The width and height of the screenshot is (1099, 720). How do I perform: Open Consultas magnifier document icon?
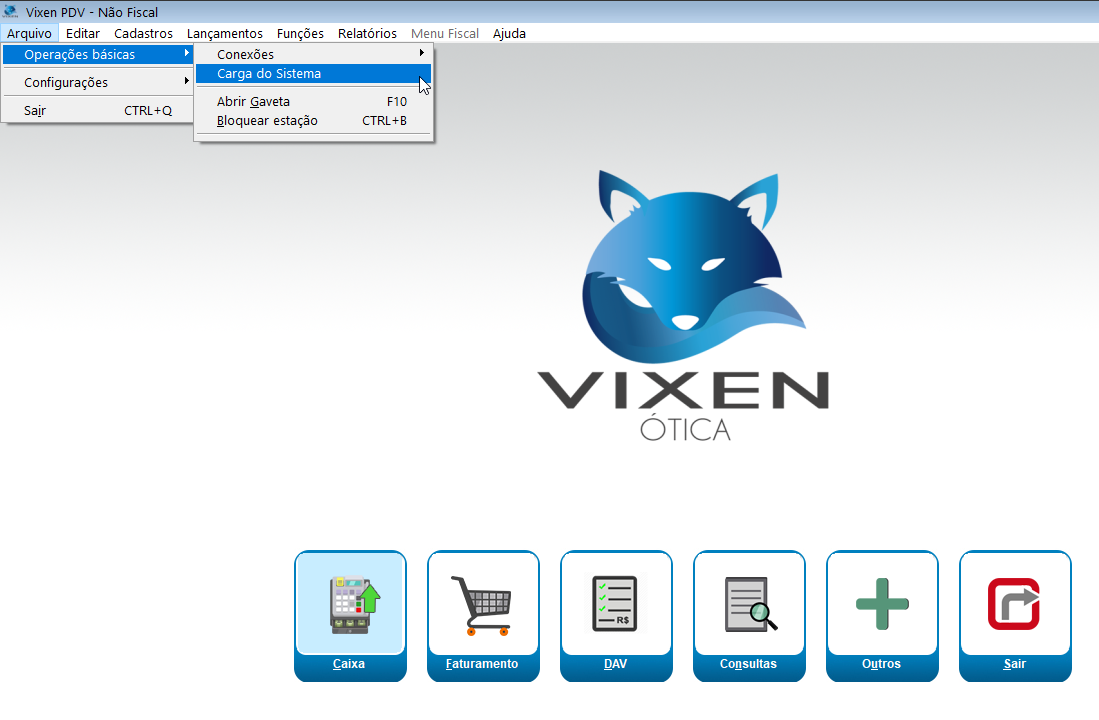point(749,605)
